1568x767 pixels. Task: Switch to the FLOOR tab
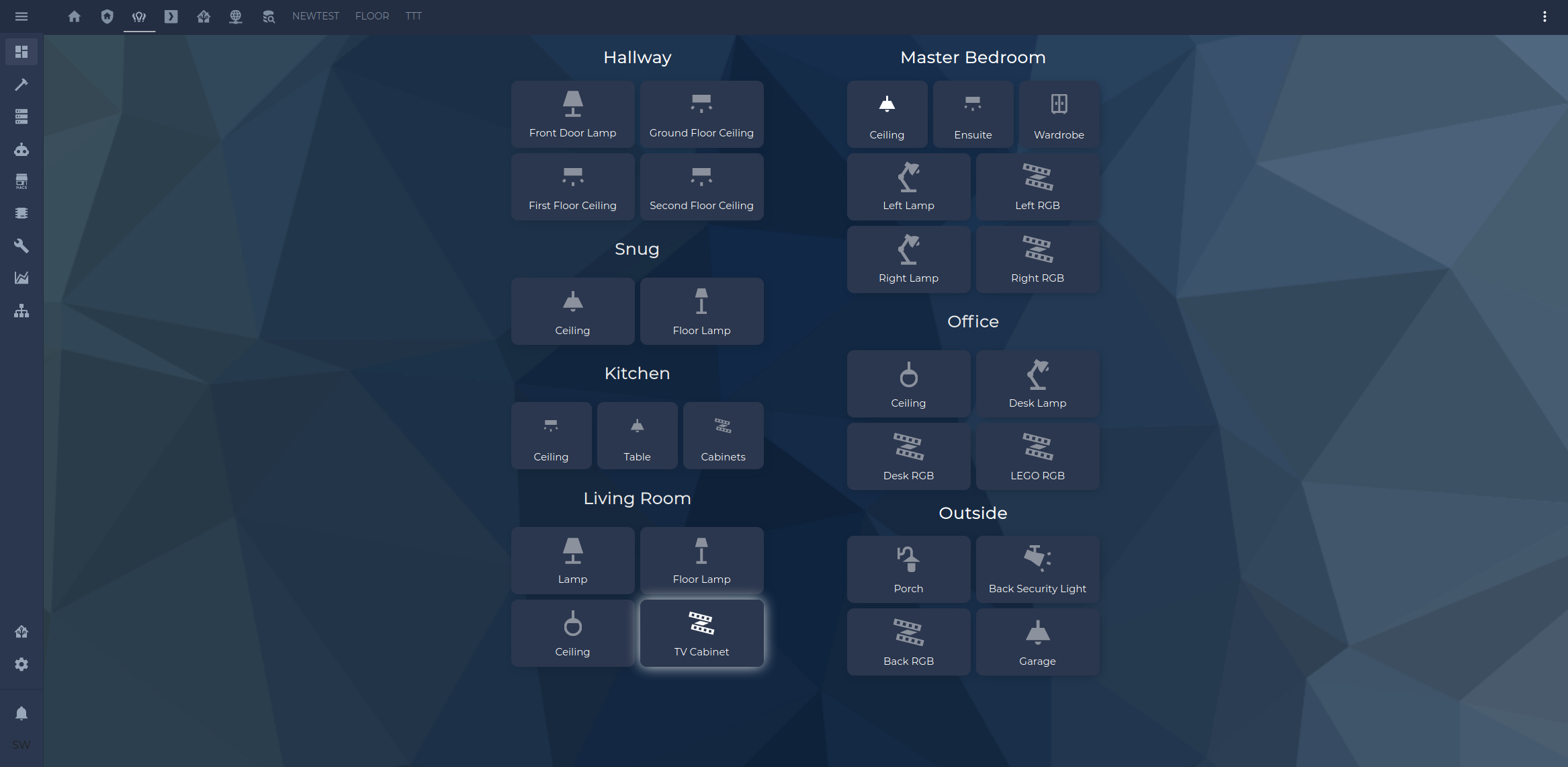tap(372, 16)
